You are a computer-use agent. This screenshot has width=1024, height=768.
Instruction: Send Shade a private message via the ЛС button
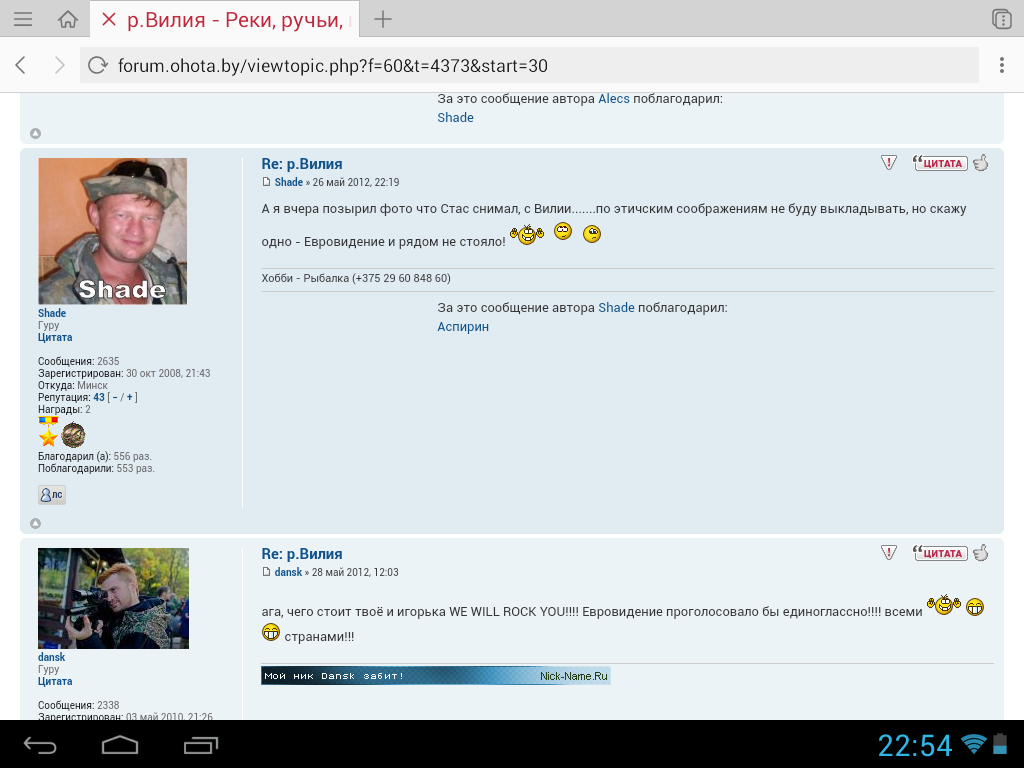(51, 495)
